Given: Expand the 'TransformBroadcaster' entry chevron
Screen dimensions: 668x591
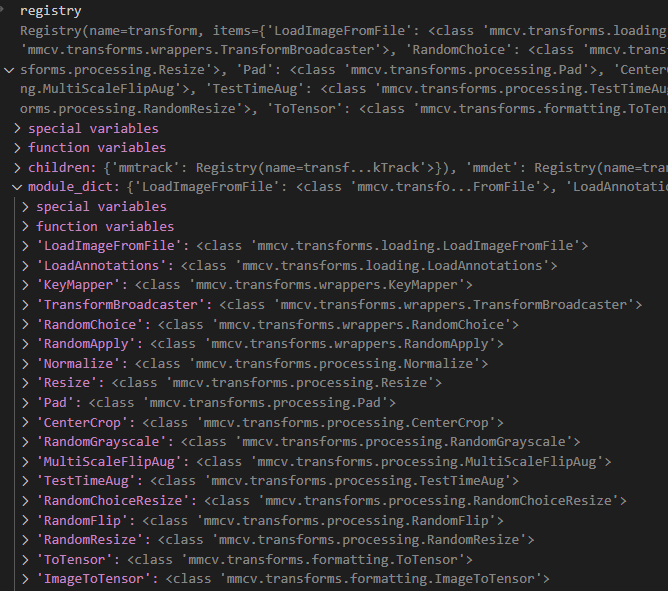Looking at the screenshot, I should (x=26, y=305).
